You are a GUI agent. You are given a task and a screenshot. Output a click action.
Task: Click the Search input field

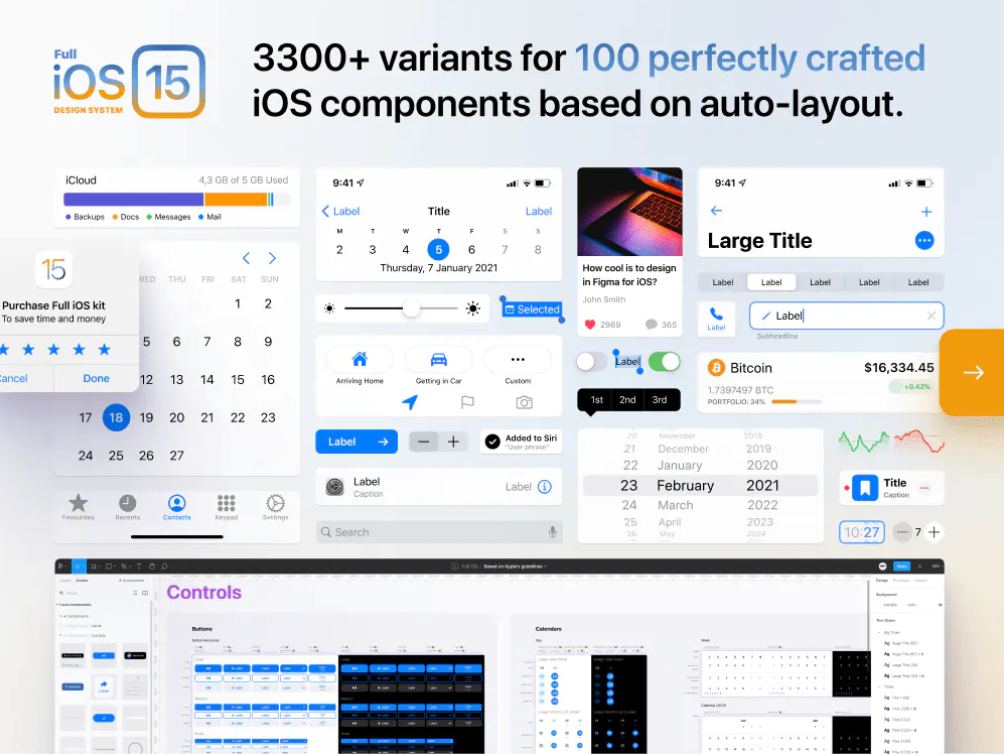click(439, 532)
